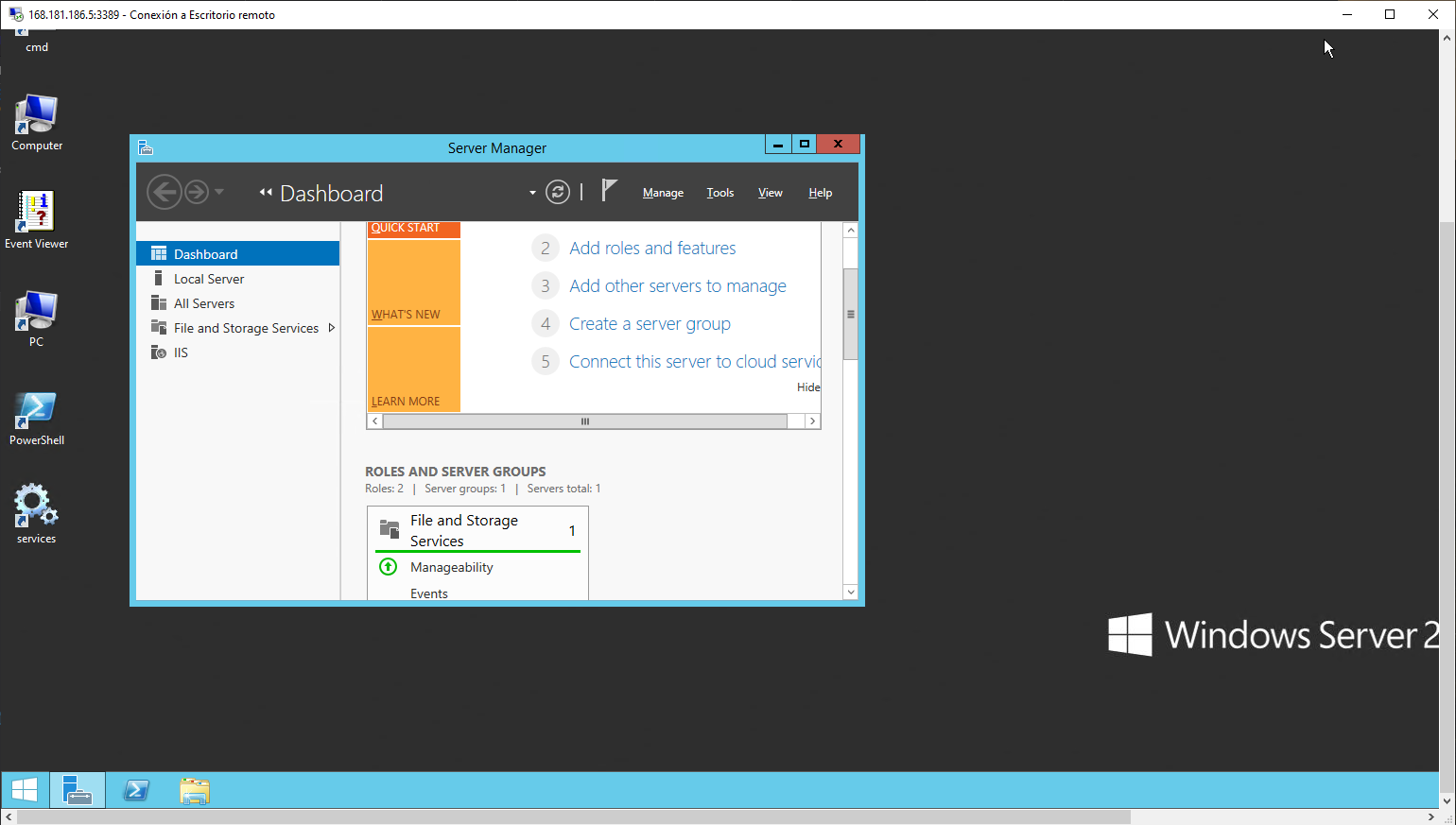Click welcome tile scroll right arrow
Viewport: 1456px width, 825px height.
pos(812,421)
